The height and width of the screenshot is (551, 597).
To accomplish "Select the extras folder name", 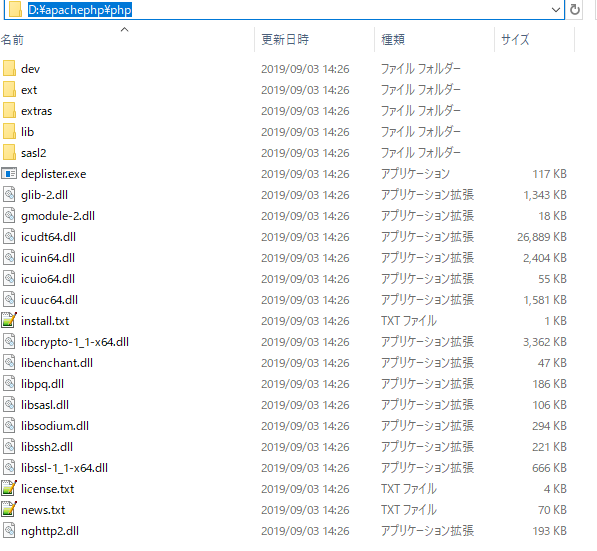I will click(x=37, y=111).
